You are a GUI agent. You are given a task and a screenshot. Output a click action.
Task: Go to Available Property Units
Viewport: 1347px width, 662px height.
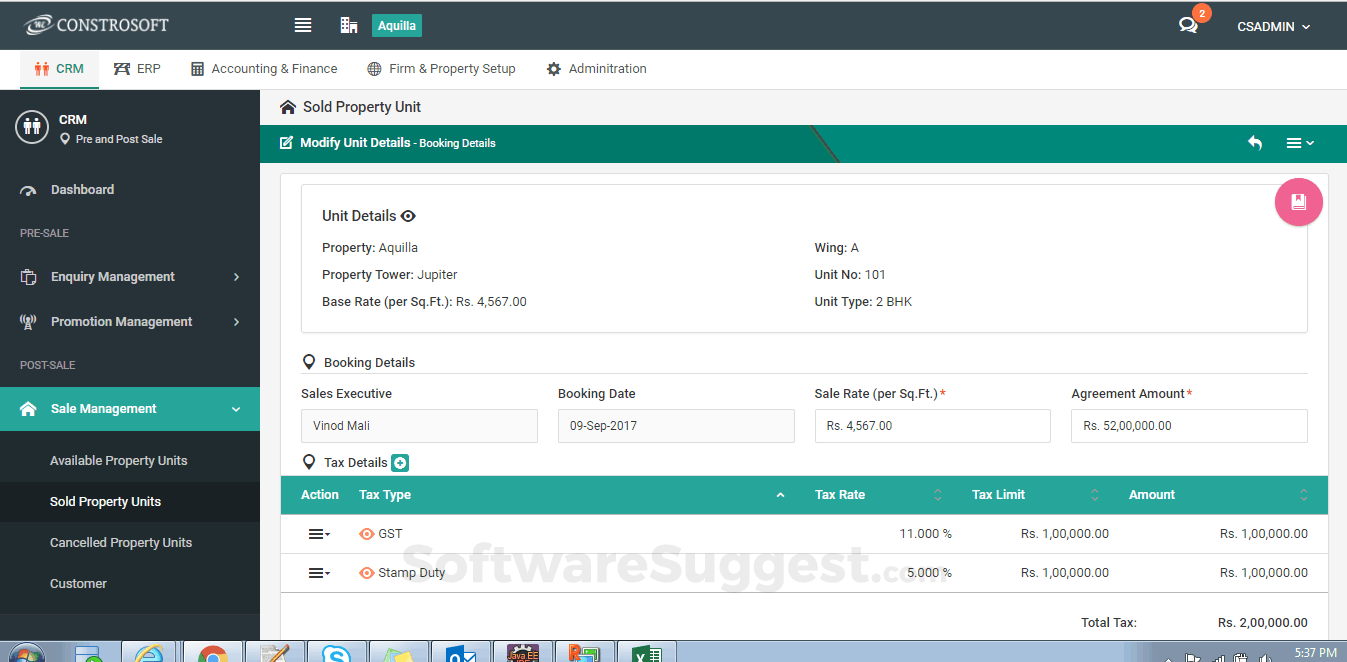tap(118, 460)
